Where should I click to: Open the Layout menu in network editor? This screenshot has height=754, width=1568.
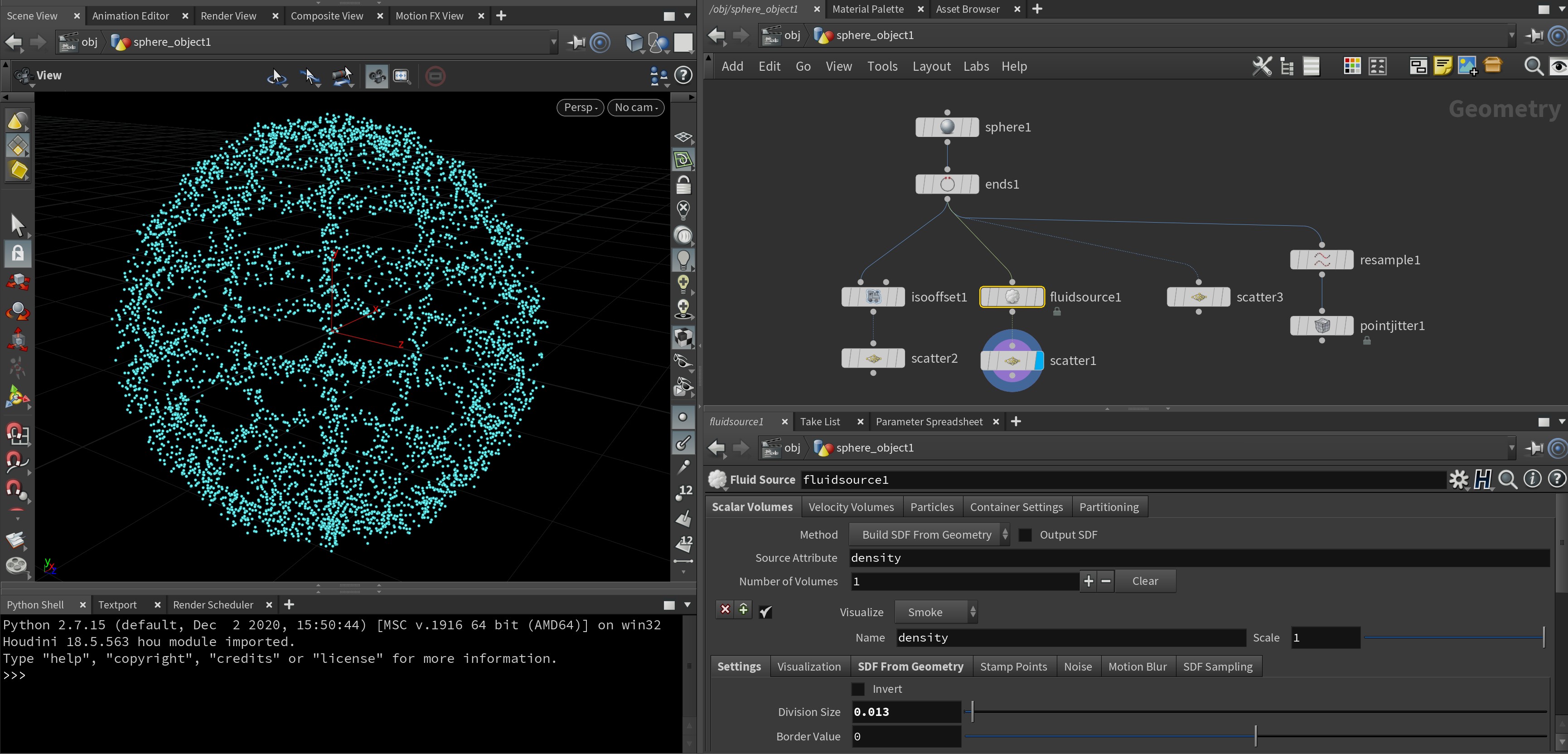point(931,66)
